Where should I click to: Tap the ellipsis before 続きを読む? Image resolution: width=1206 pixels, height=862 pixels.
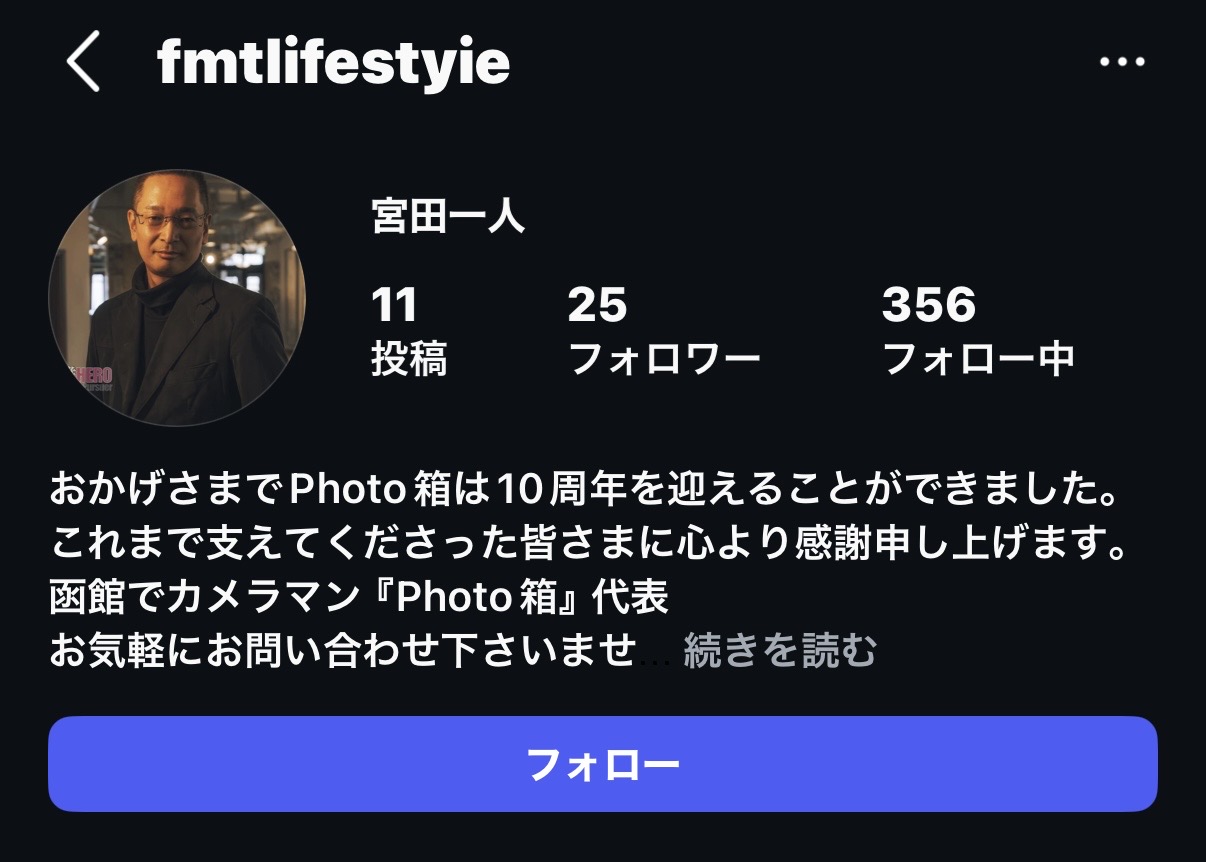[658, 660]
